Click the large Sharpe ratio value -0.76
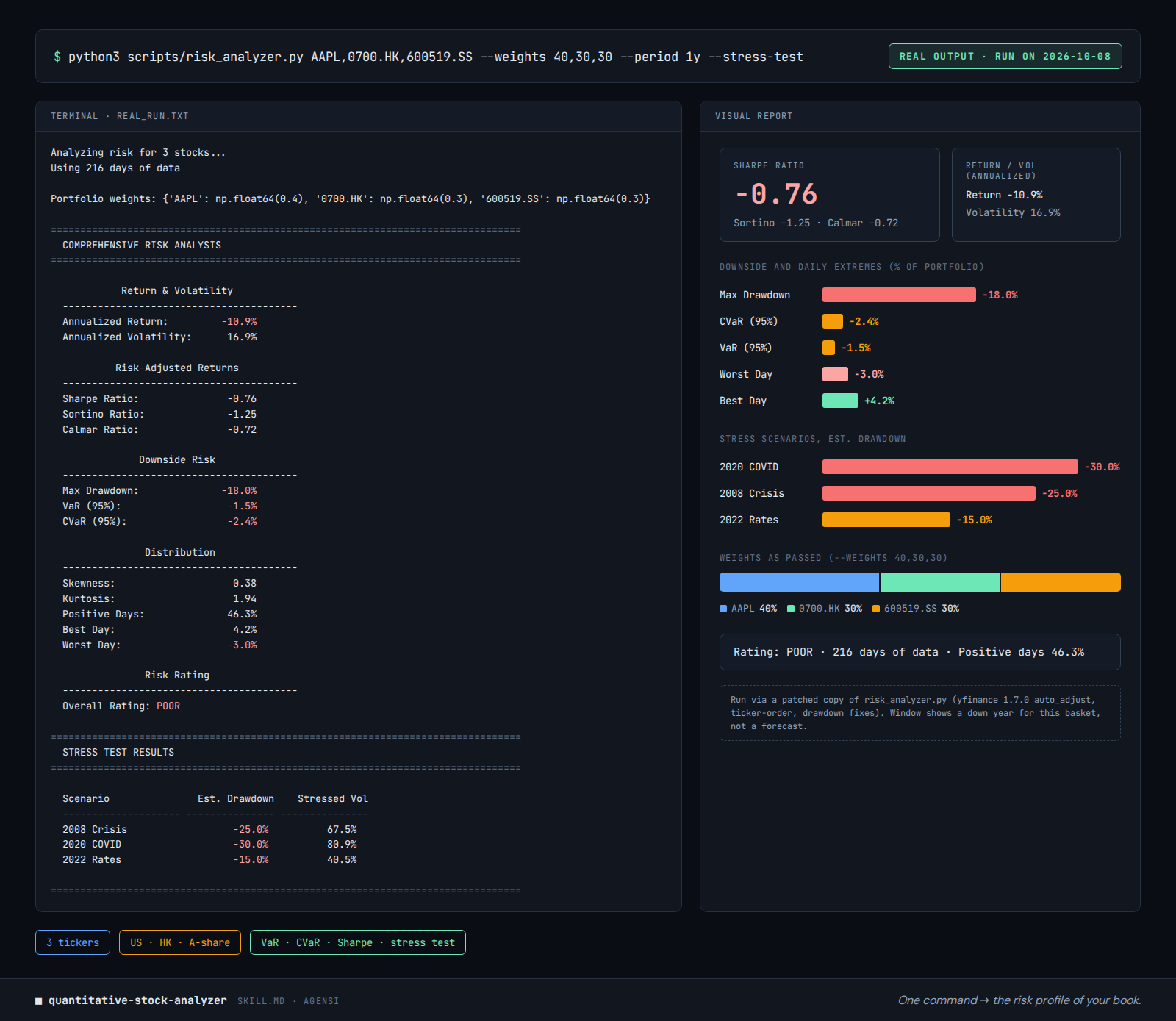The height and width of the screenshot is (1021, 1176). (x=775, y=194)
